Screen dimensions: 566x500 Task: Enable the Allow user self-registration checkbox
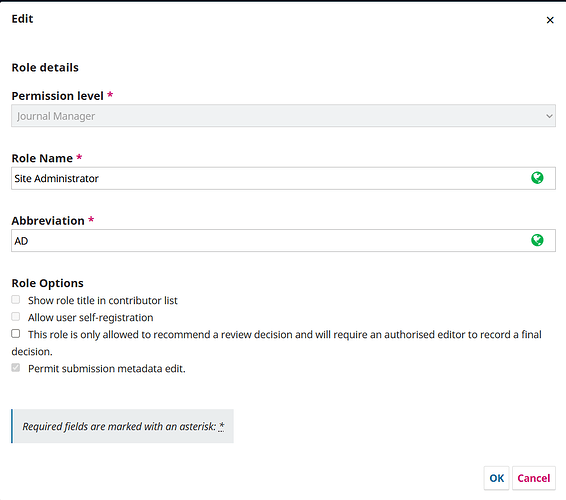point(16,317)
